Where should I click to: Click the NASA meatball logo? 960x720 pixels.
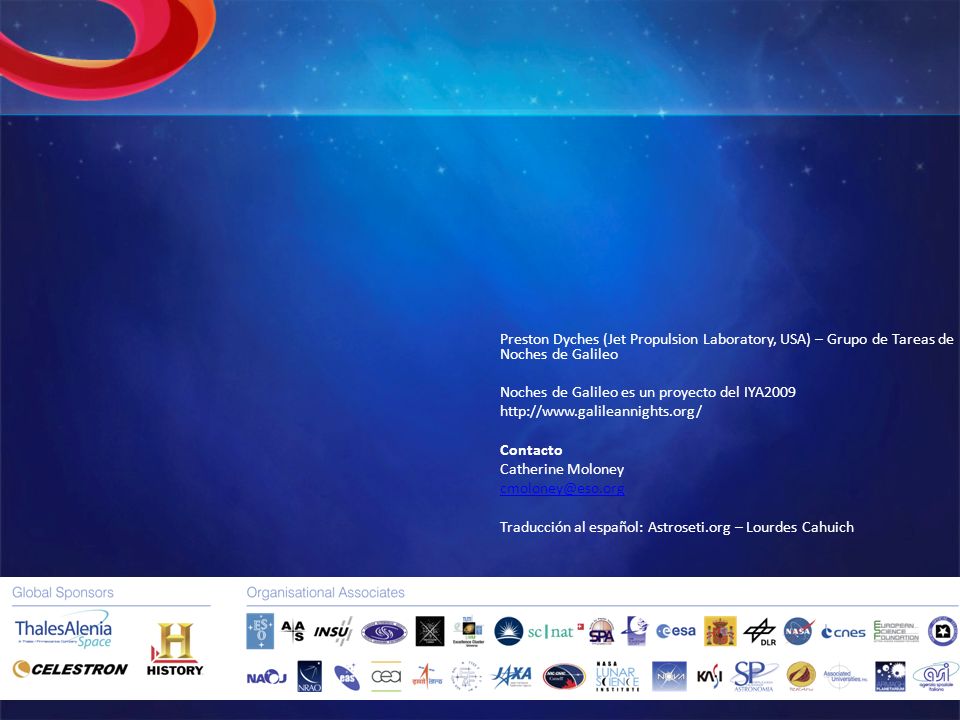(798, 631)
